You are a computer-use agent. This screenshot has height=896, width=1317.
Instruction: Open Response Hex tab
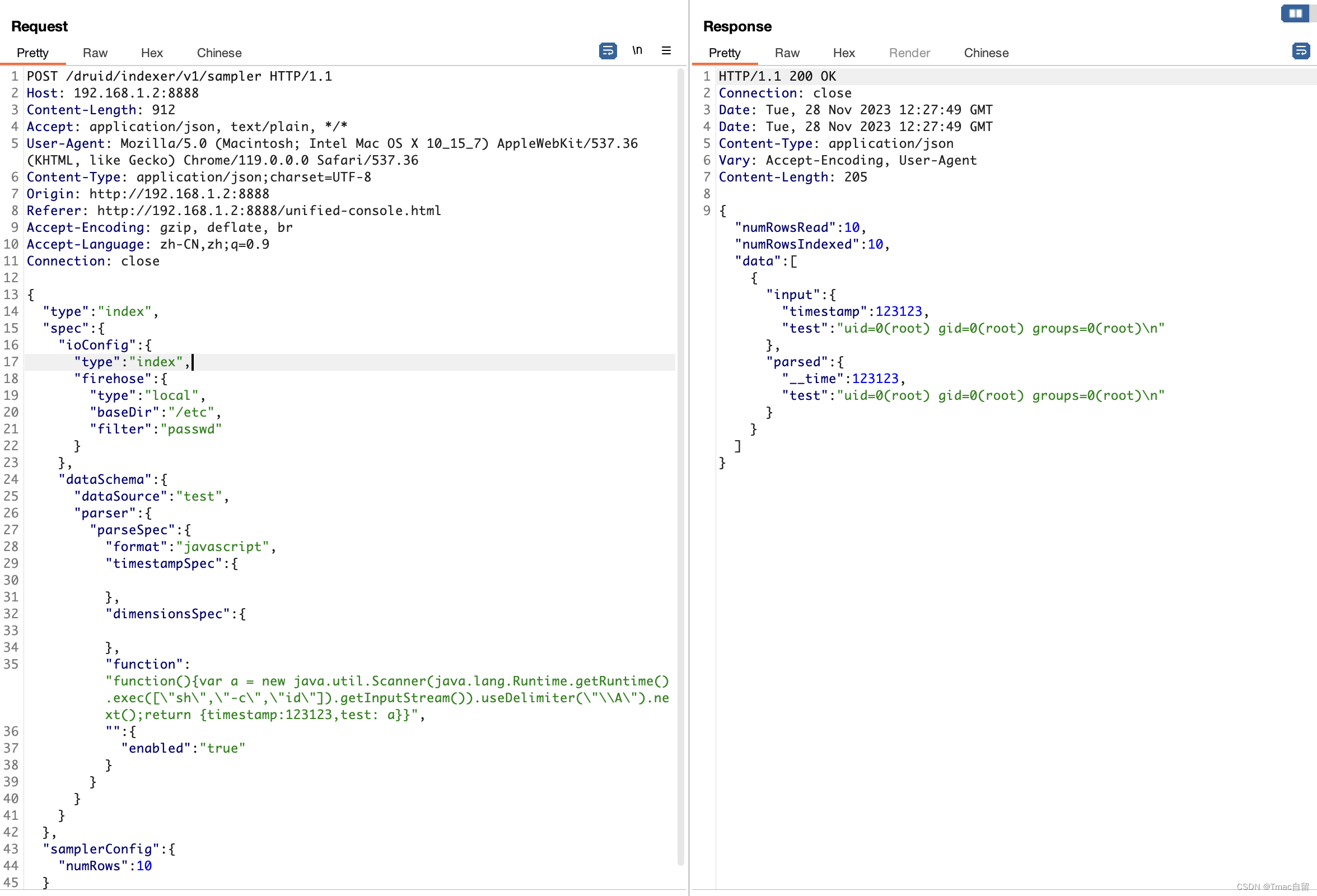click(843, 53)
